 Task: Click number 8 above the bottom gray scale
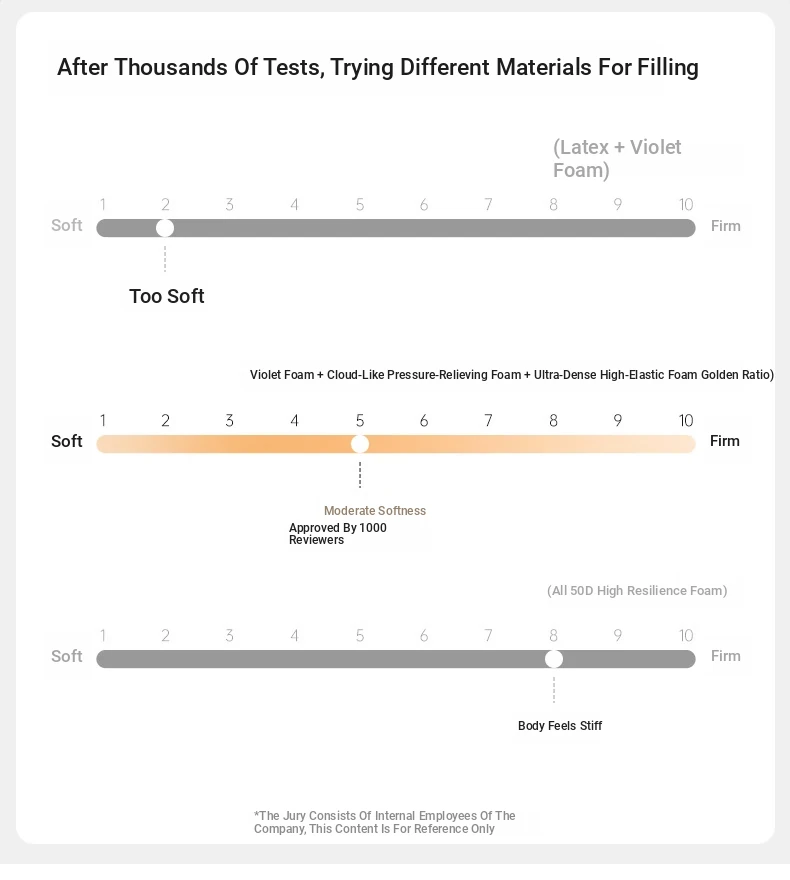(x=553, y=635)
